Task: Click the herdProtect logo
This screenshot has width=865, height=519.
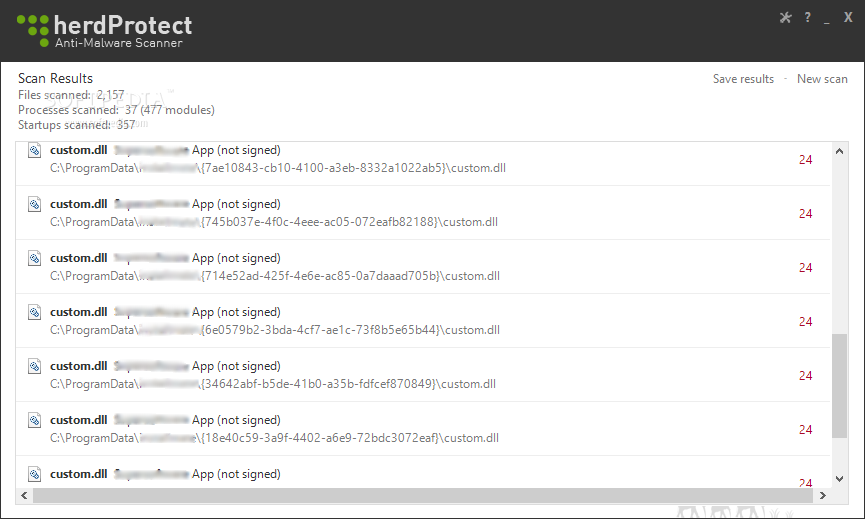Action: [x=105, y=31]
